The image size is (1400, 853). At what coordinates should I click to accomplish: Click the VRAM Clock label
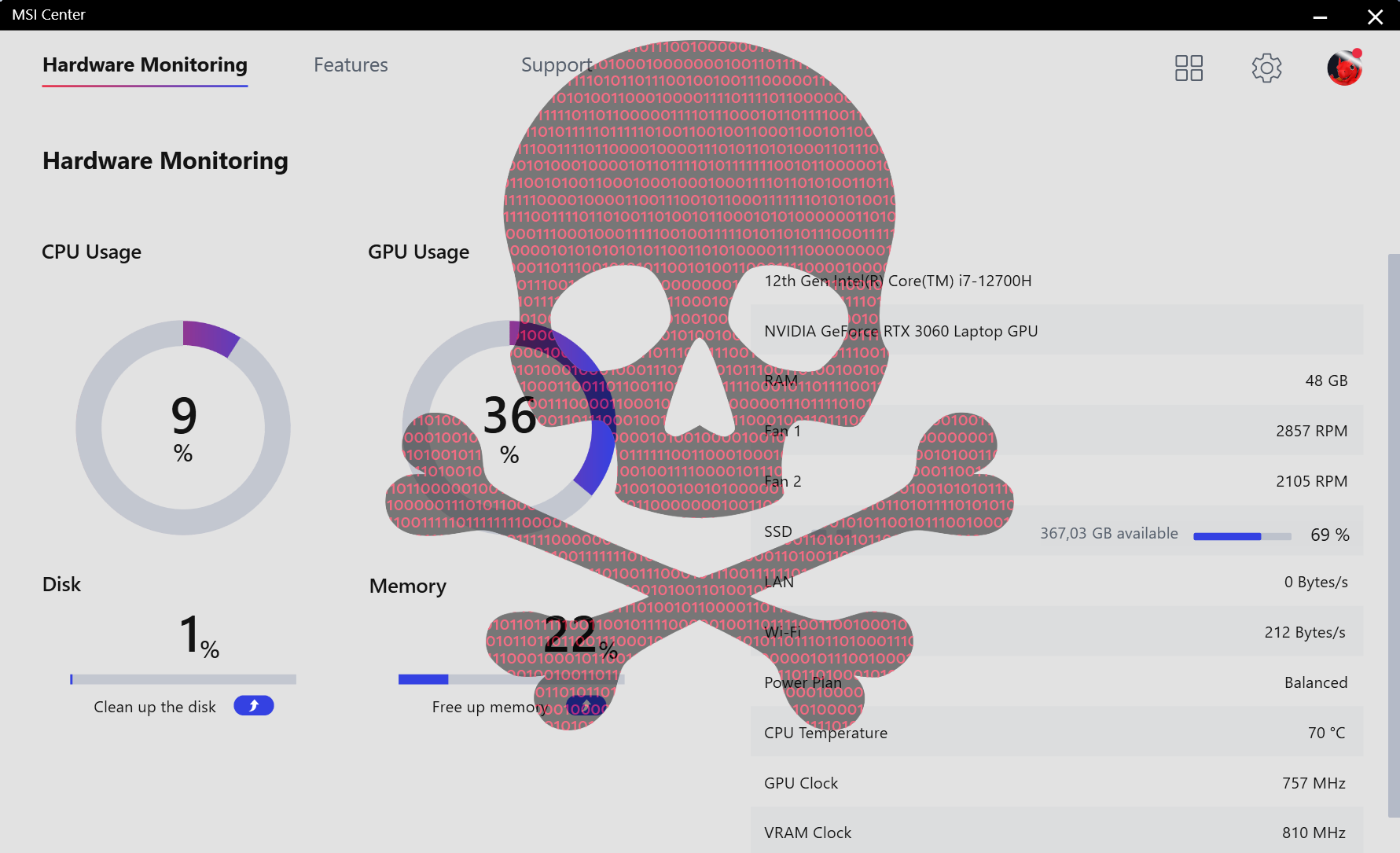(x=807, y=833)
